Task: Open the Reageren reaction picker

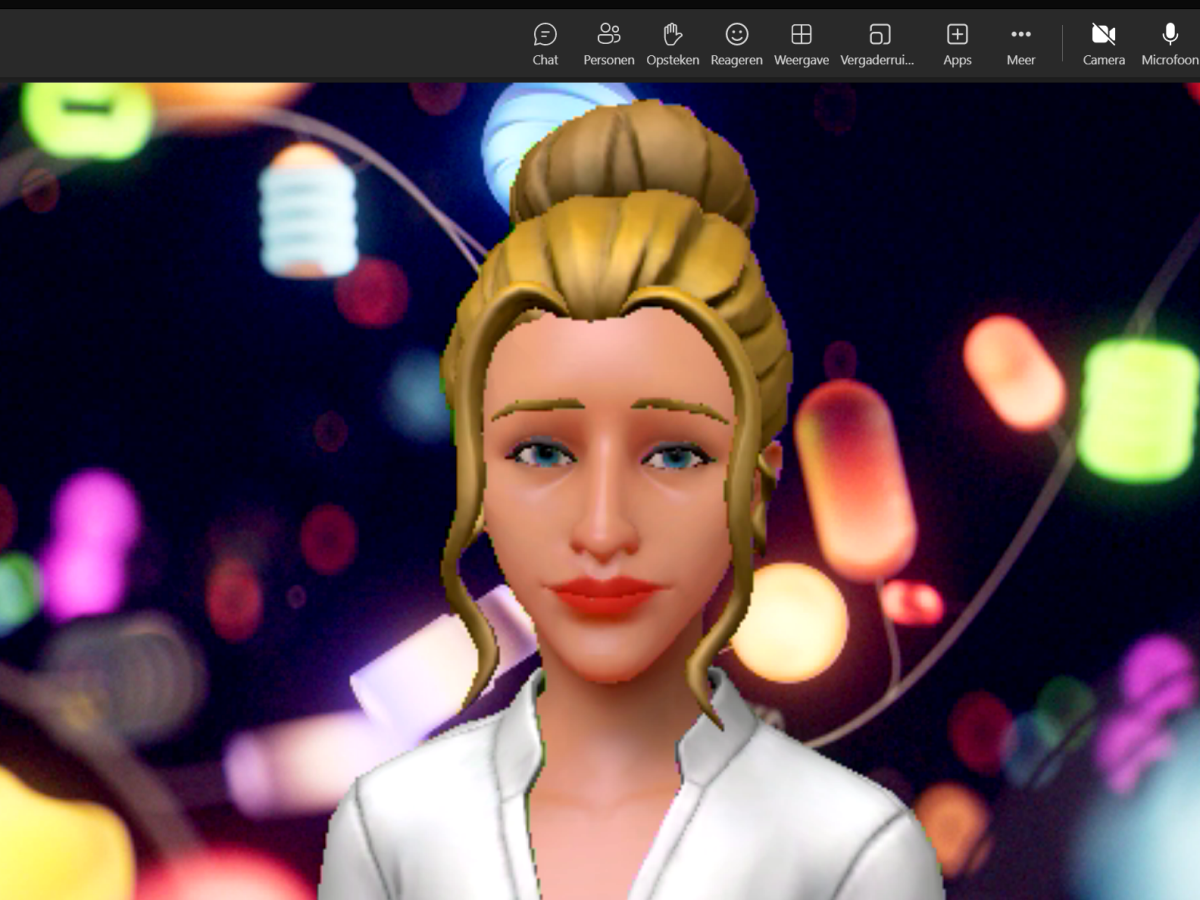Action: pos(737,42)
